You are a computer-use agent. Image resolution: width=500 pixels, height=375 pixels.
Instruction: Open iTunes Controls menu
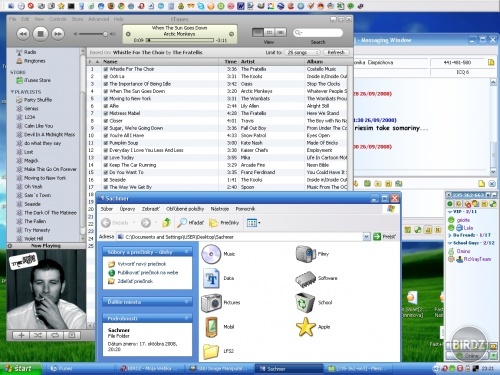(x=58, y=19)
